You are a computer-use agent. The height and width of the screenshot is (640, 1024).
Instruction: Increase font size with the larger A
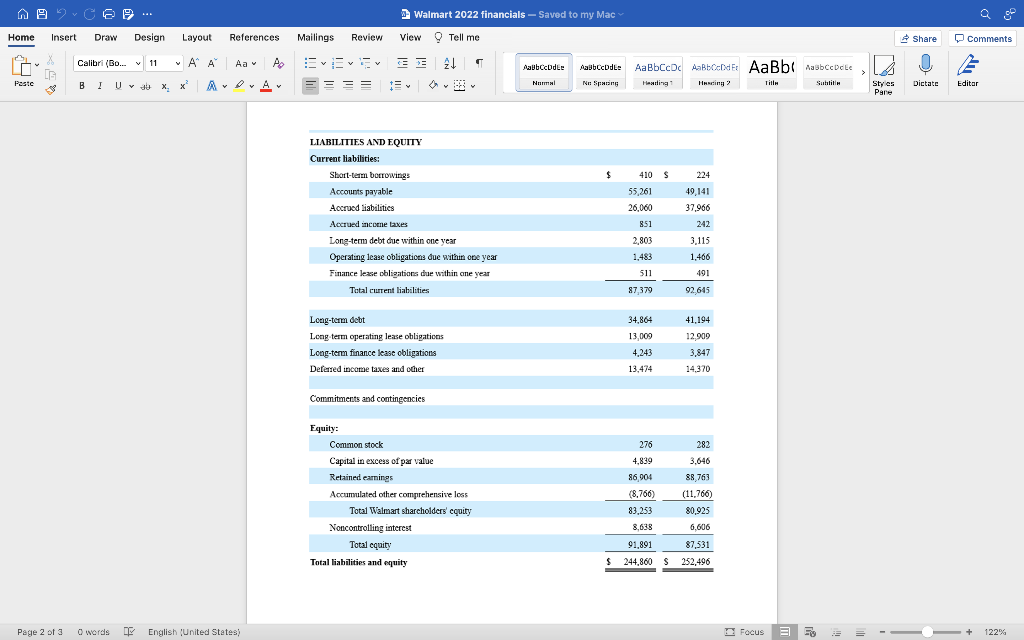click(x=193, y=63)
